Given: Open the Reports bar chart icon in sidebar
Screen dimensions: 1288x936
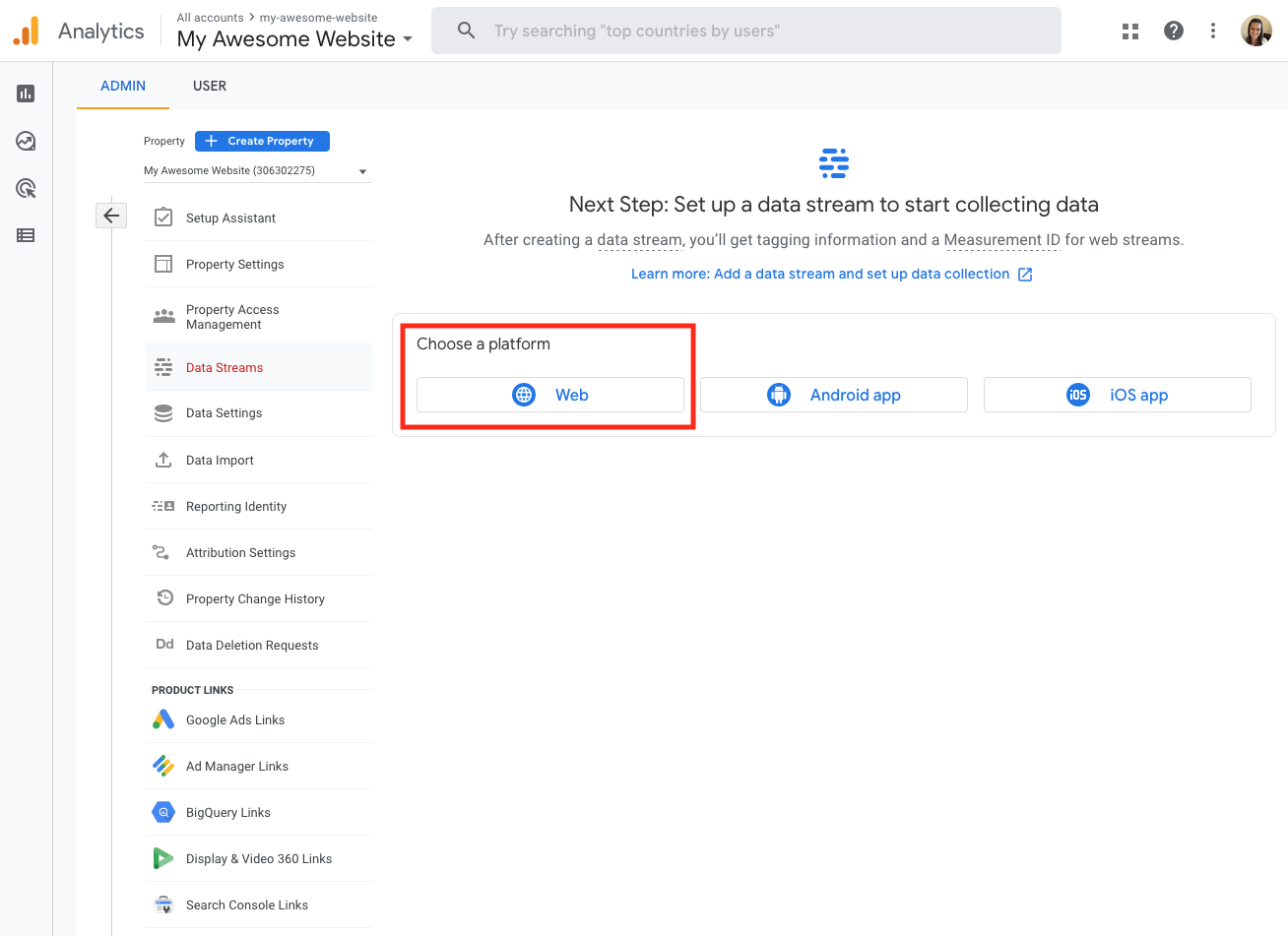Looking at the screenshot, I should pyautogui.click(x=26, y=94).
